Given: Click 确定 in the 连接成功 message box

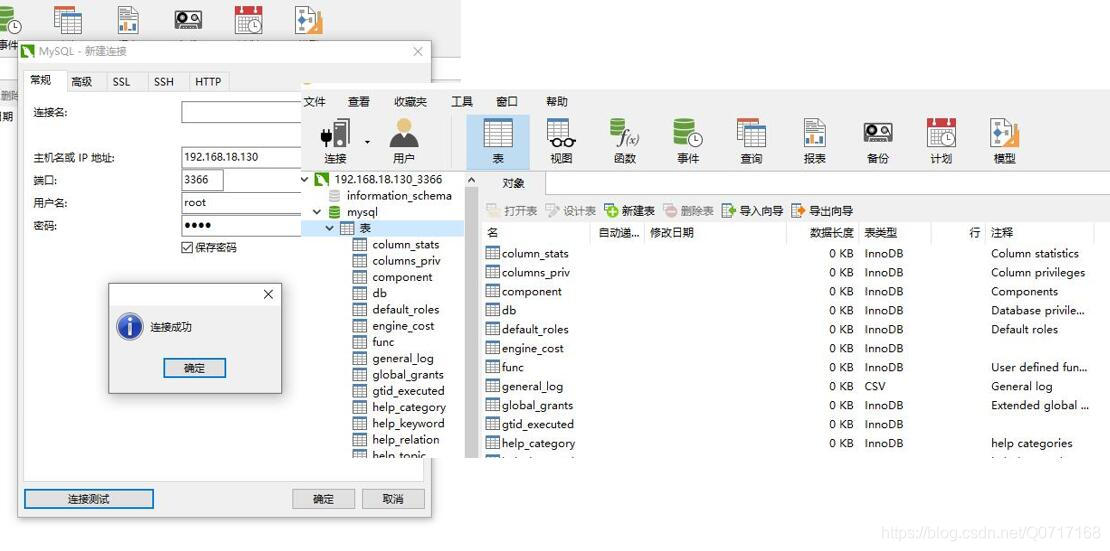Looking at the screenshot, I should [x=195, y=368].
